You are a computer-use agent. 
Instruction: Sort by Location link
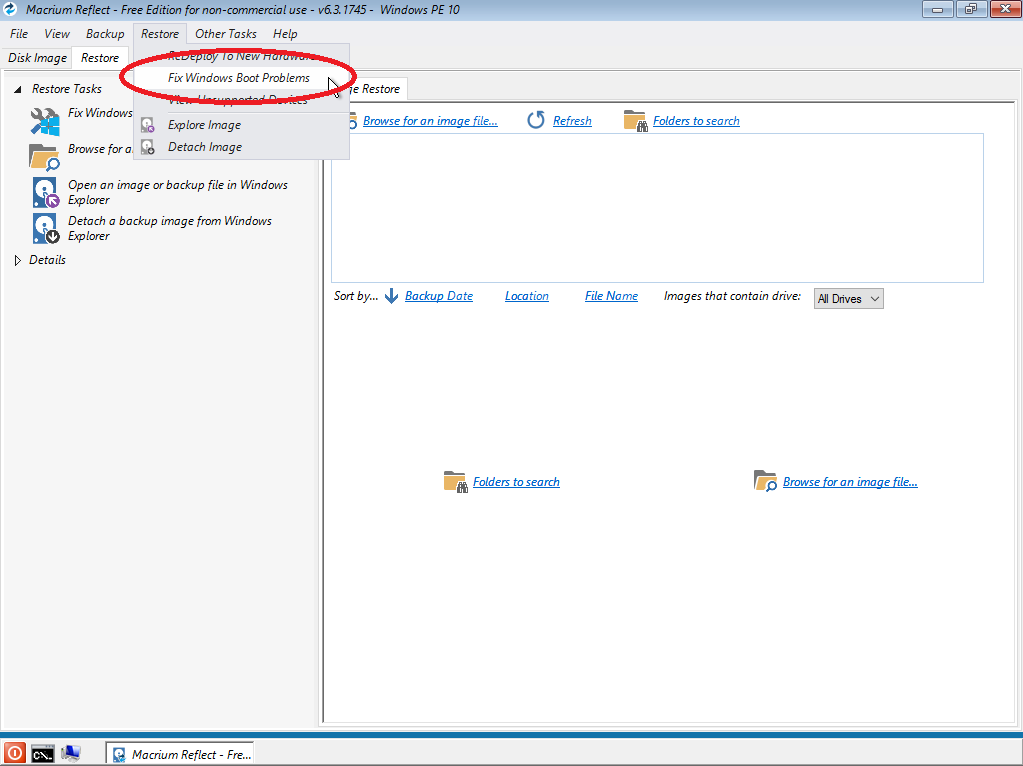[527, 296]
